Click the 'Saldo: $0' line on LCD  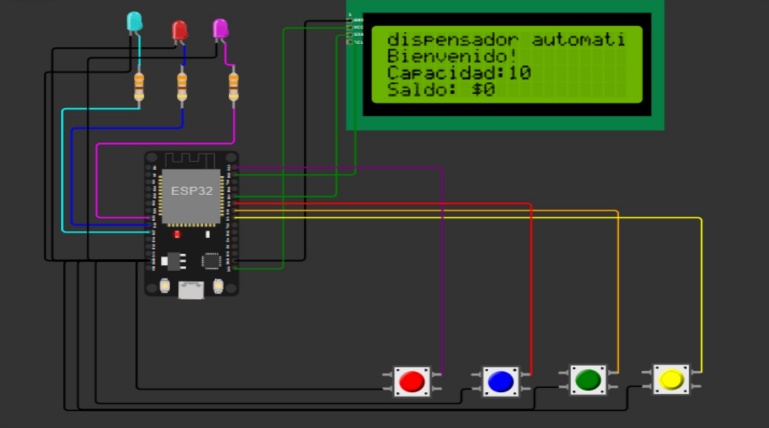(441, 90)
